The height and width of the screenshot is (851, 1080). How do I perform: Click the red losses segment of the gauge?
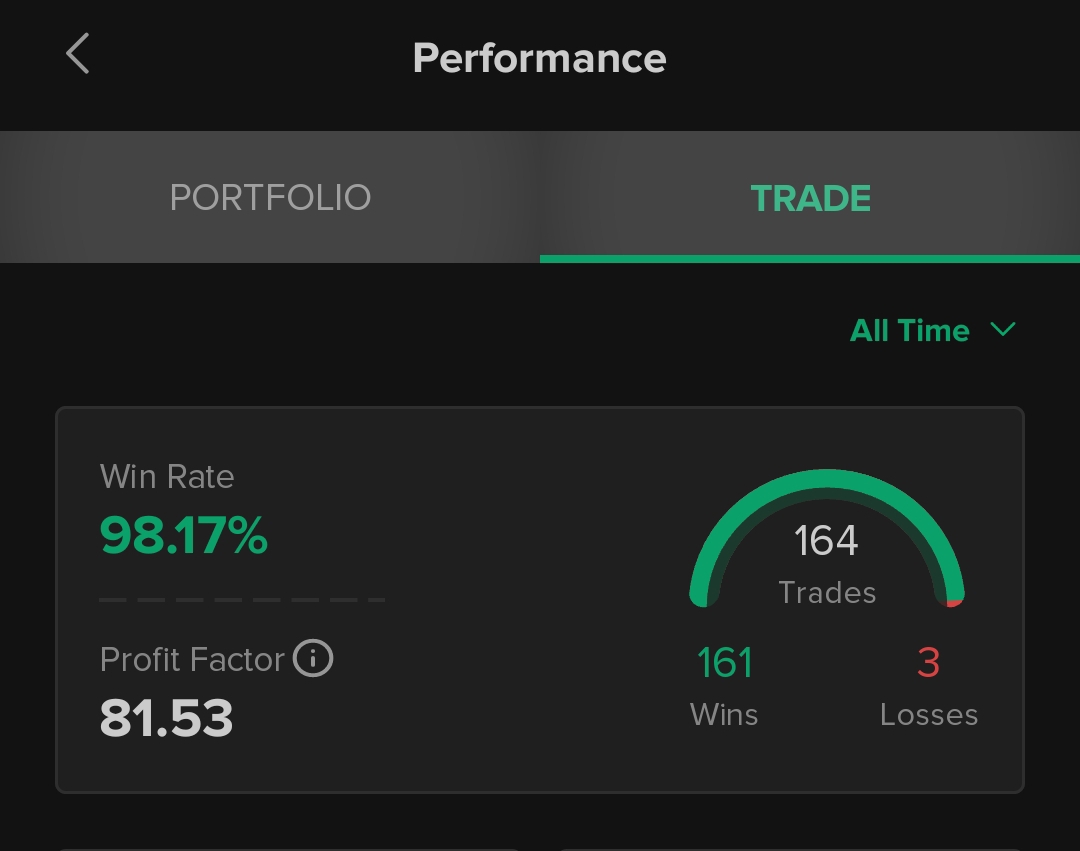point(955,602)
